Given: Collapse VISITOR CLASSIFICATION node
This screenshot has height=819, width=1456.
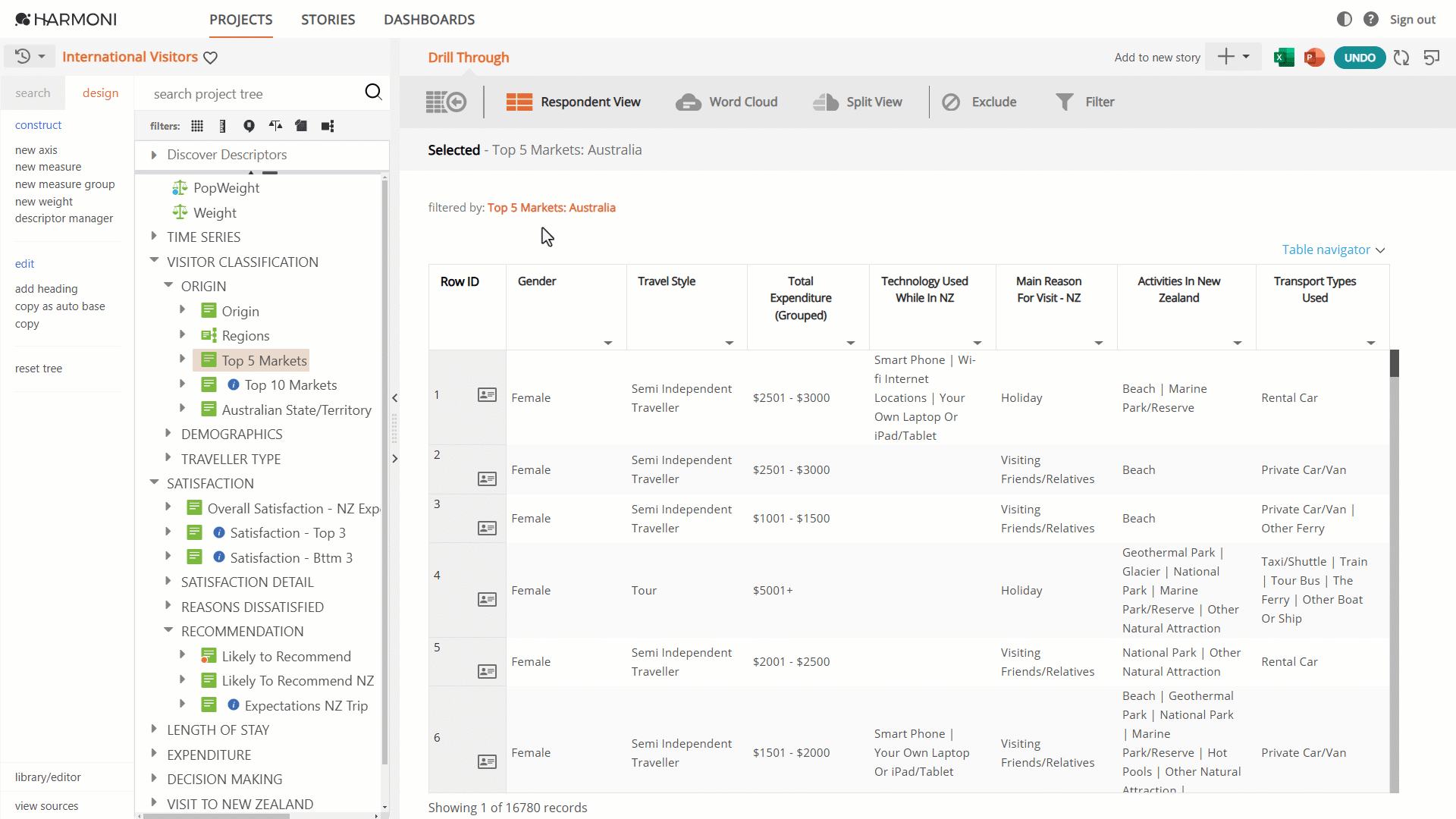Looking at the screenshot, I should (154, 261).
